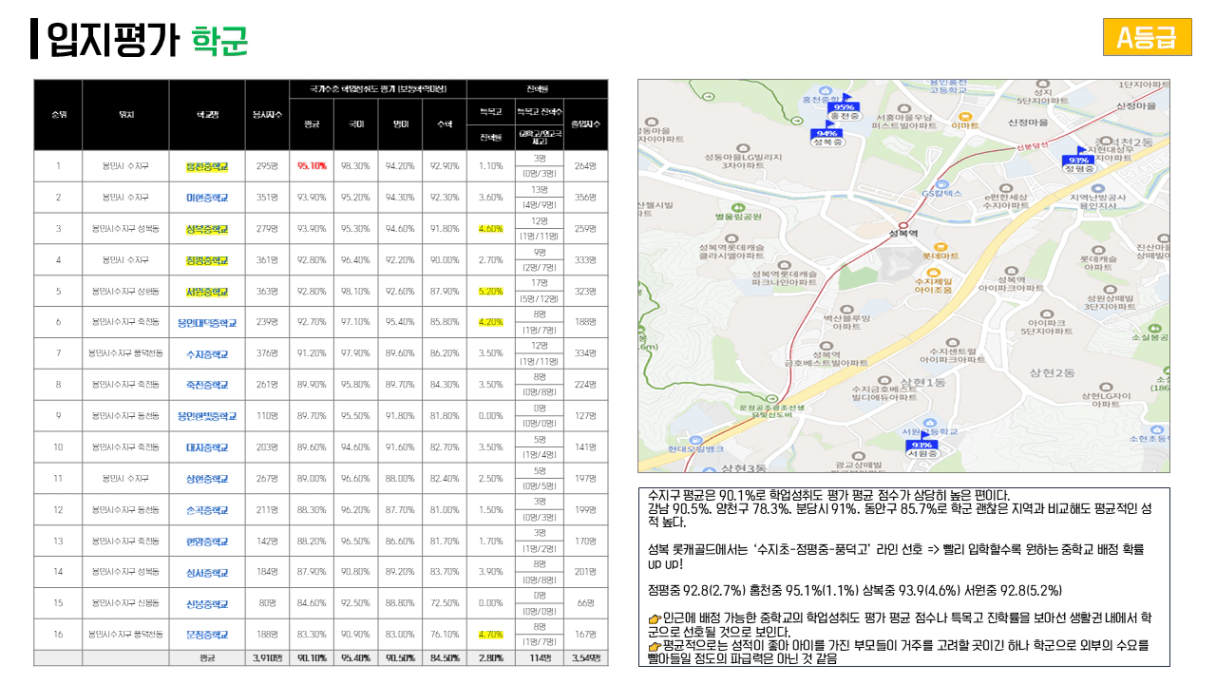
Task: Click the 응시자수 column header
Action: tap(267, 115)
